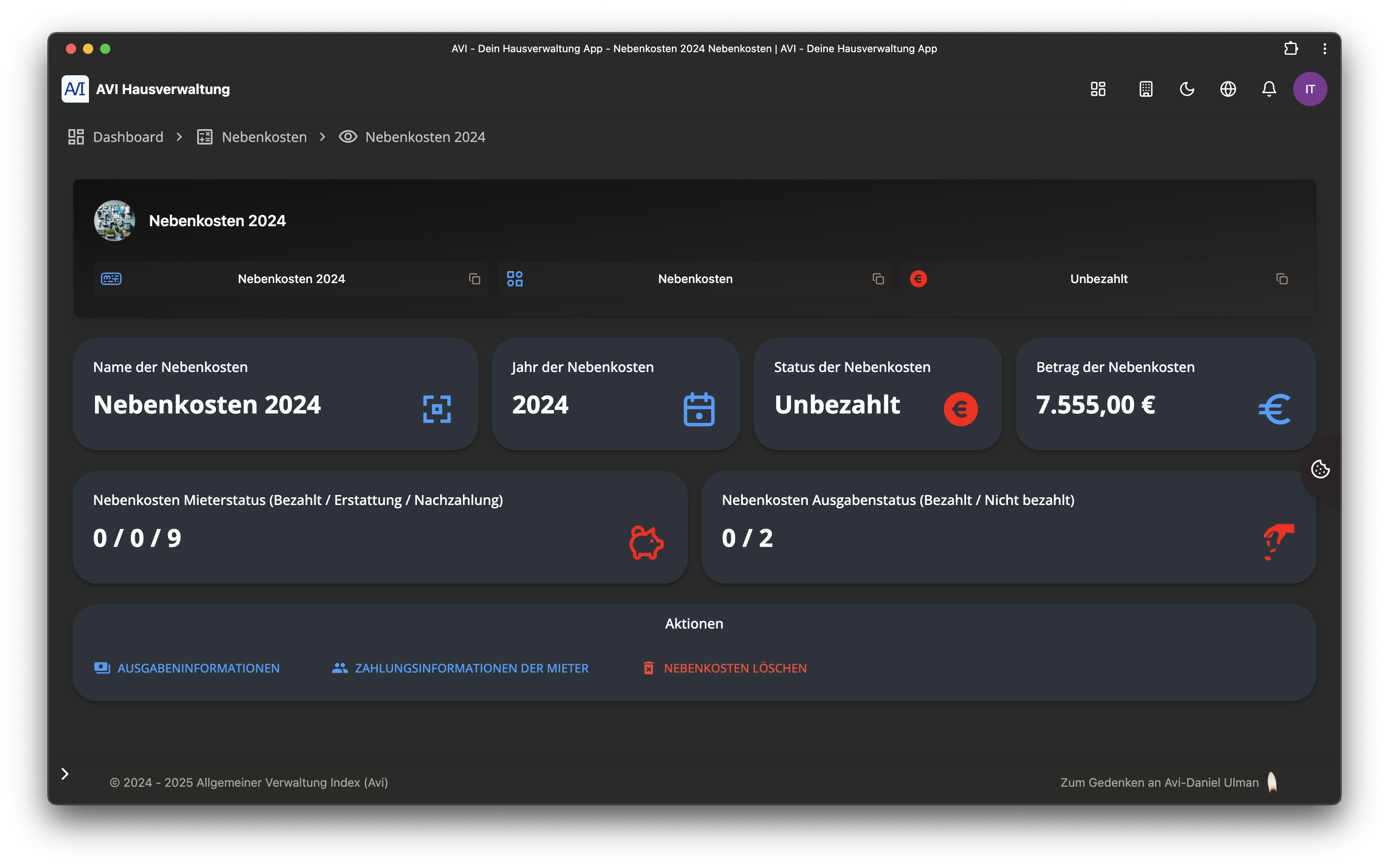Toggle dark mode moon icon
The height and width of the screenshot is (868, 1389).
pos(1187,89)
